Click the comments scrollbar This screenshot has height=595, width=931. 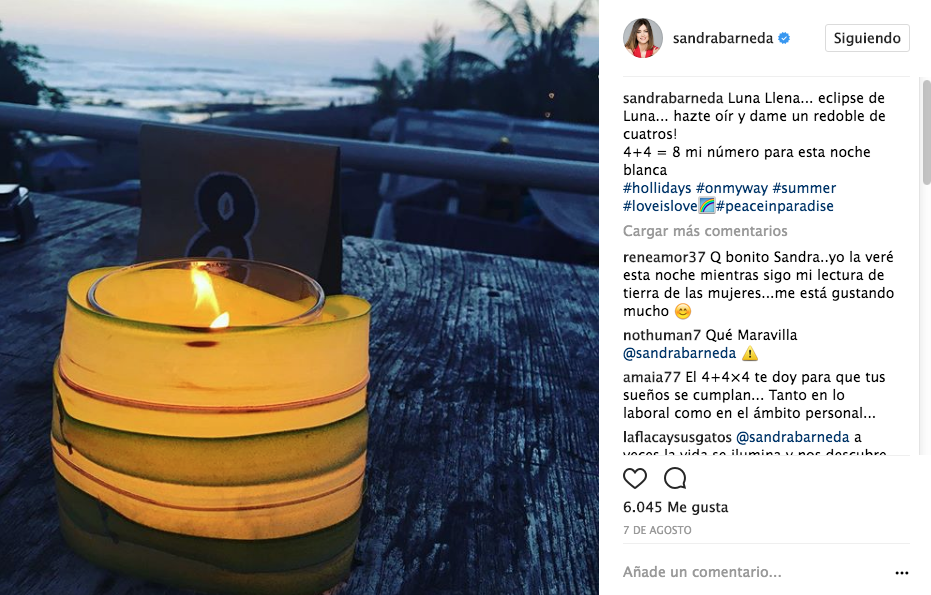coord(926,132)
